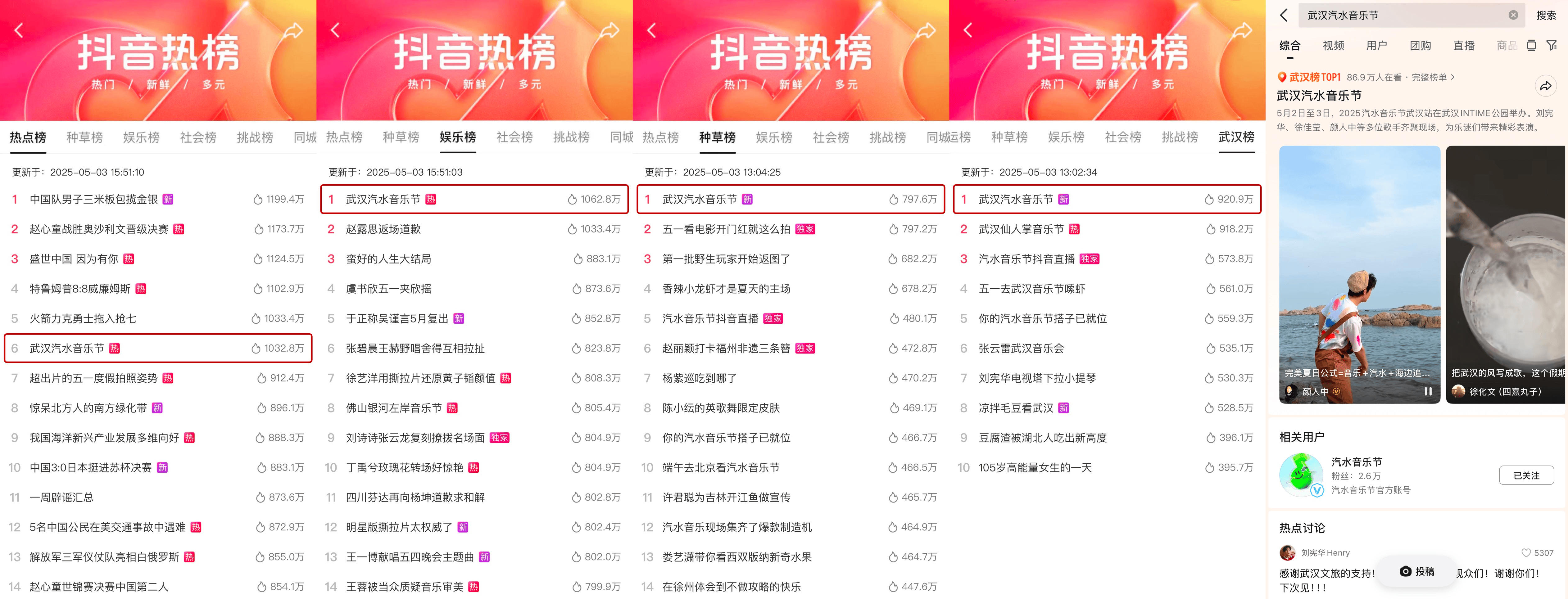
Task: Tap the 新 badge beside 中国队男子三米板包揽金银
Action: 168,200
